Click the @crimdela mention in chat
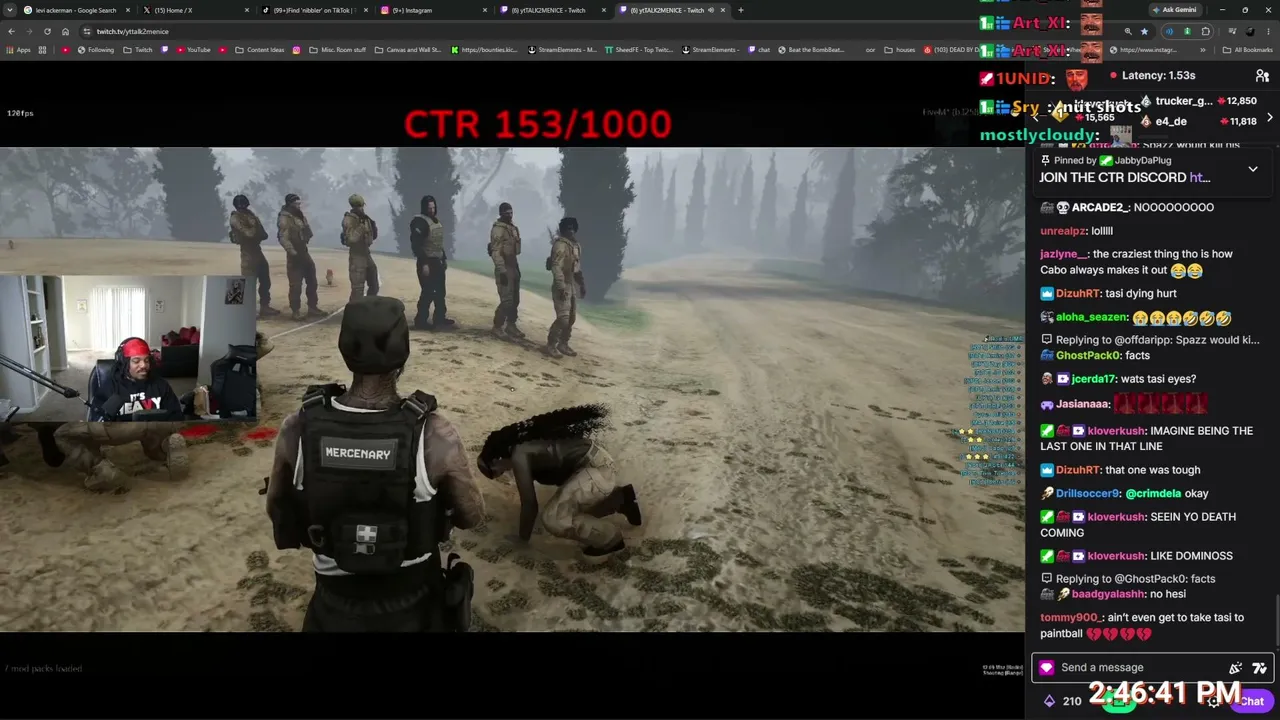Viewport: 1280px width, 720px height. (x=1154, y=494)
